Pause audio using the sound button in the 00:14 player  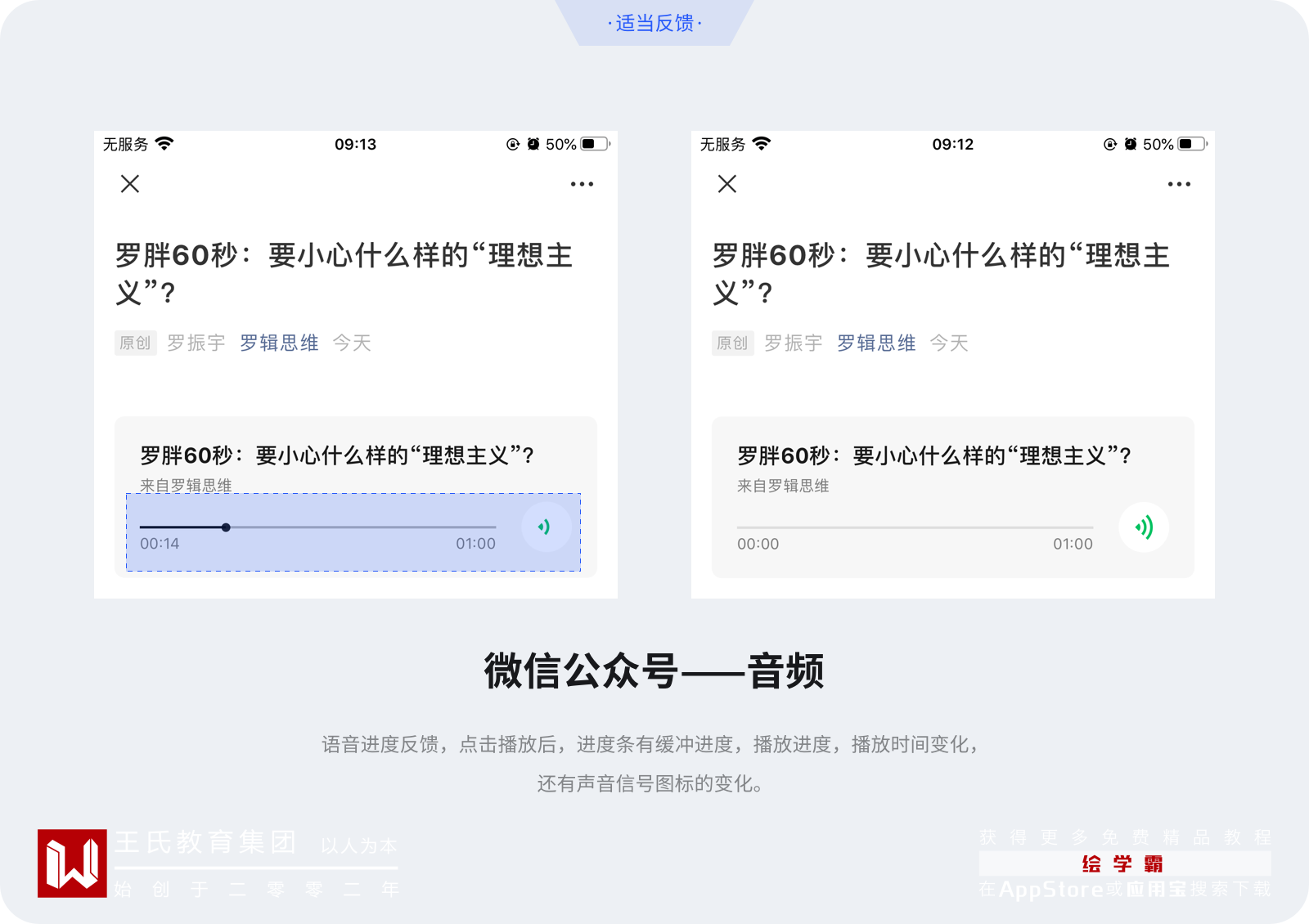click(547, 527)
